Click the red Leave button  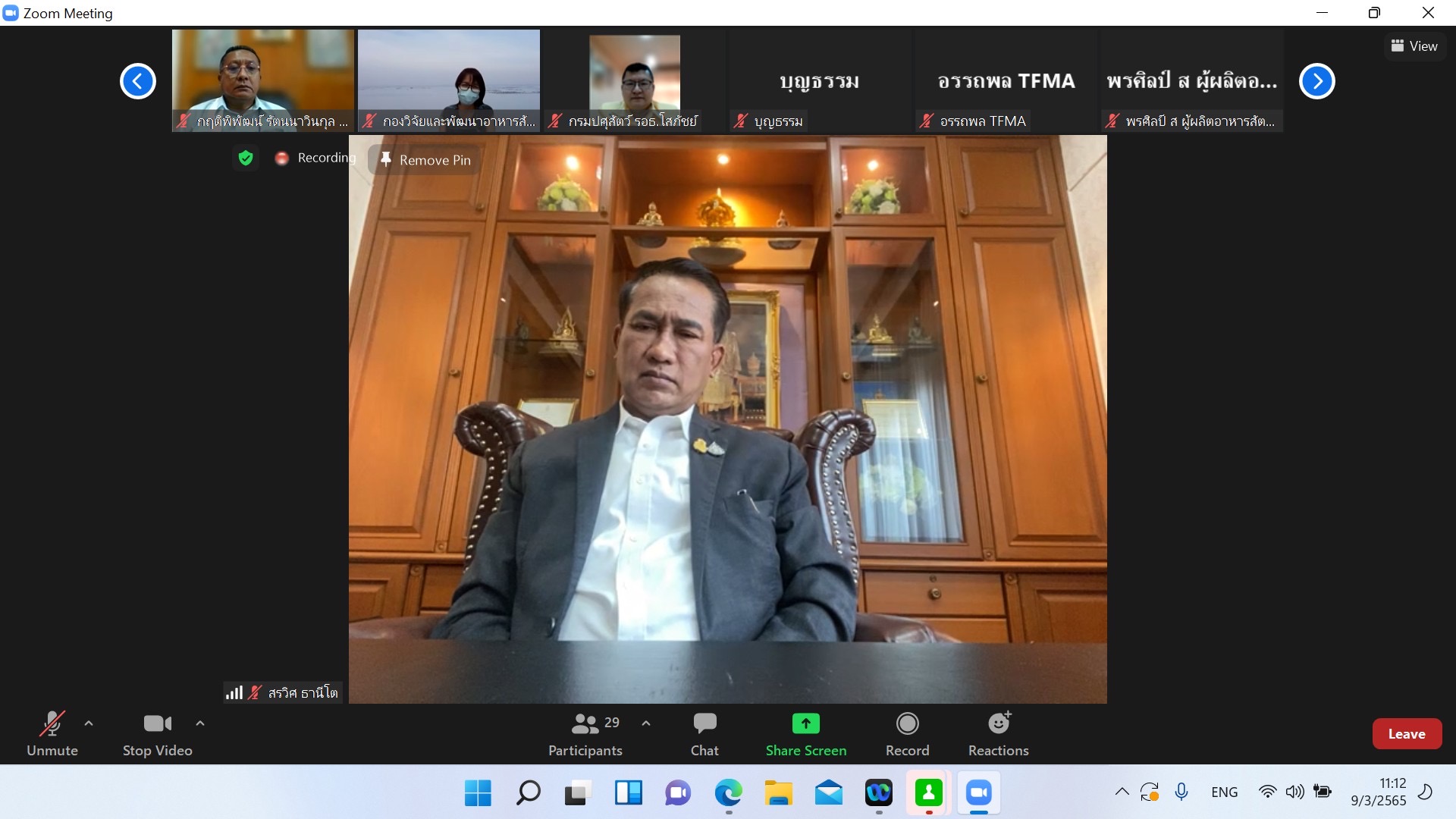(x=1407, y=733)
